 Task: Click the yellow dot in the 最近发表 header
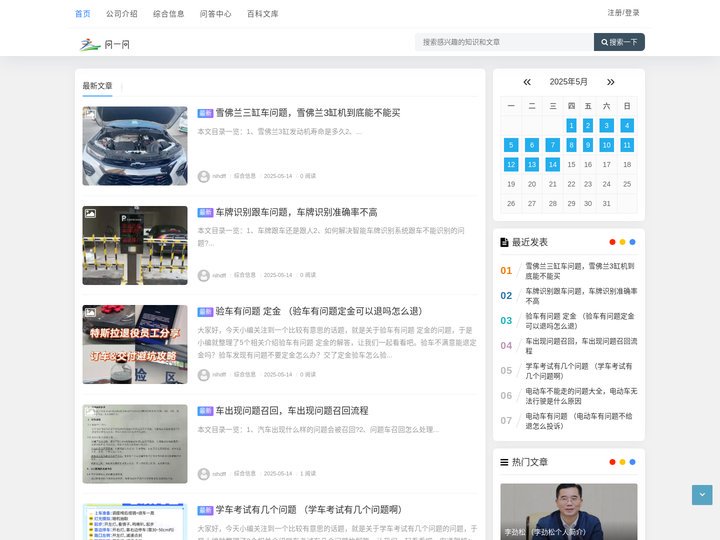[x=622, y=242]
